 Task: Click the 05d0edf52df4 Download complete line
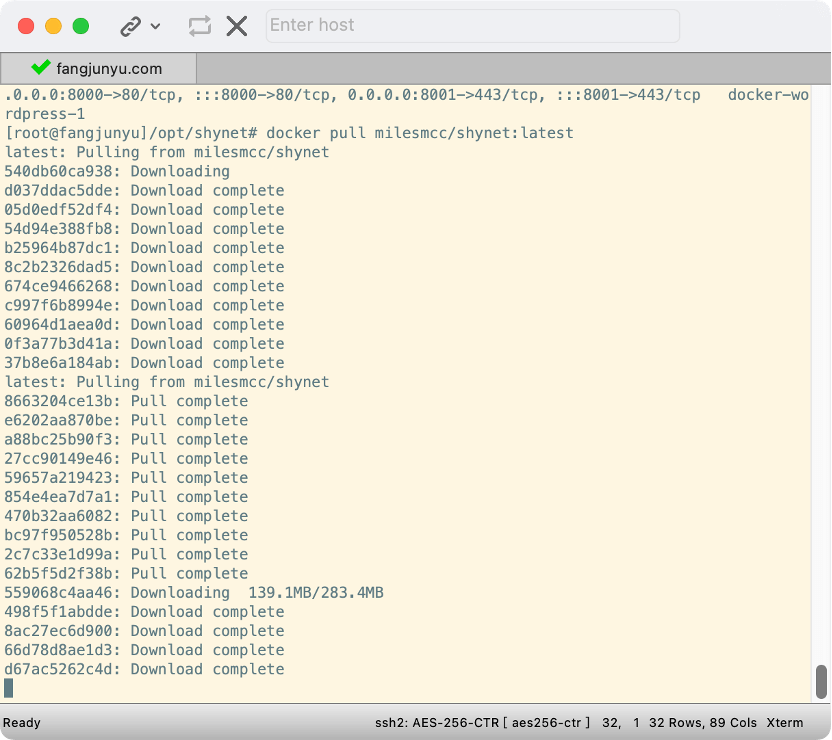(144, 210)
